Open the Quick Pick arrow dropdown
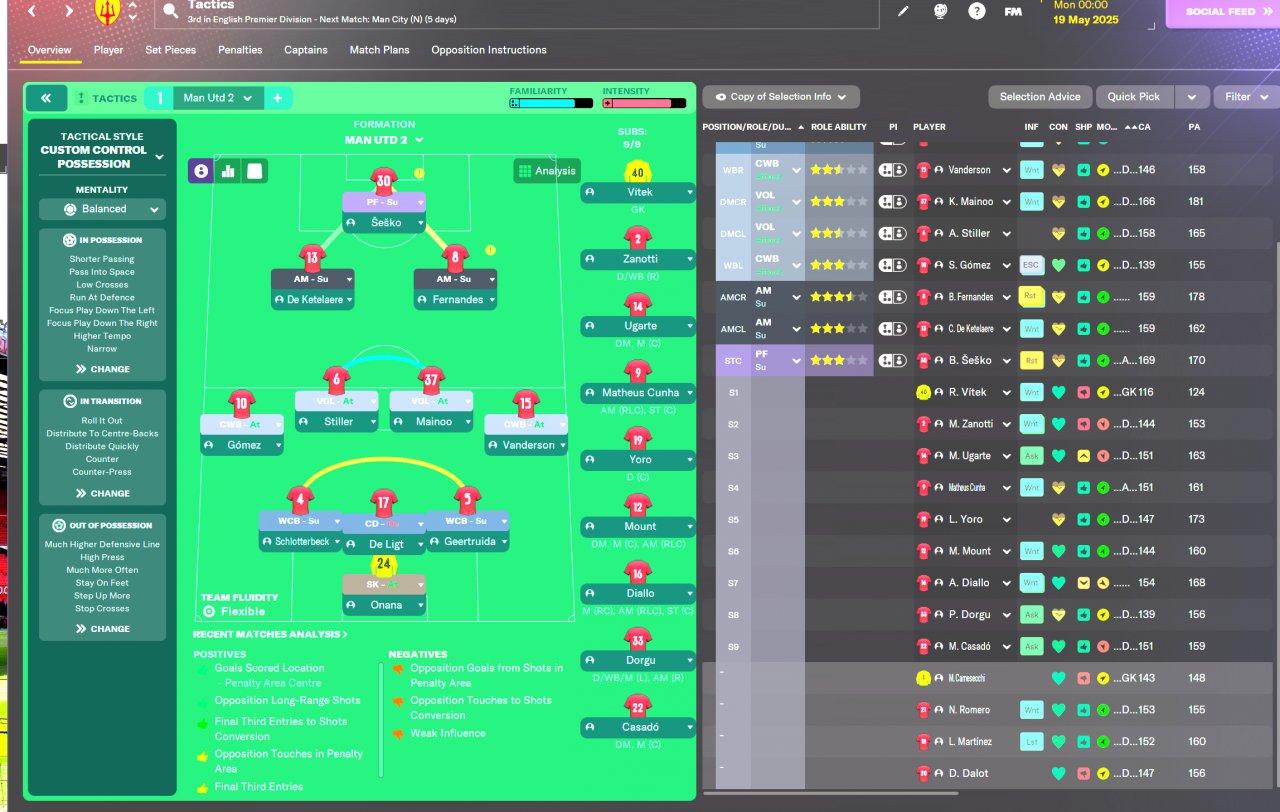 [x=1191, y=97]
